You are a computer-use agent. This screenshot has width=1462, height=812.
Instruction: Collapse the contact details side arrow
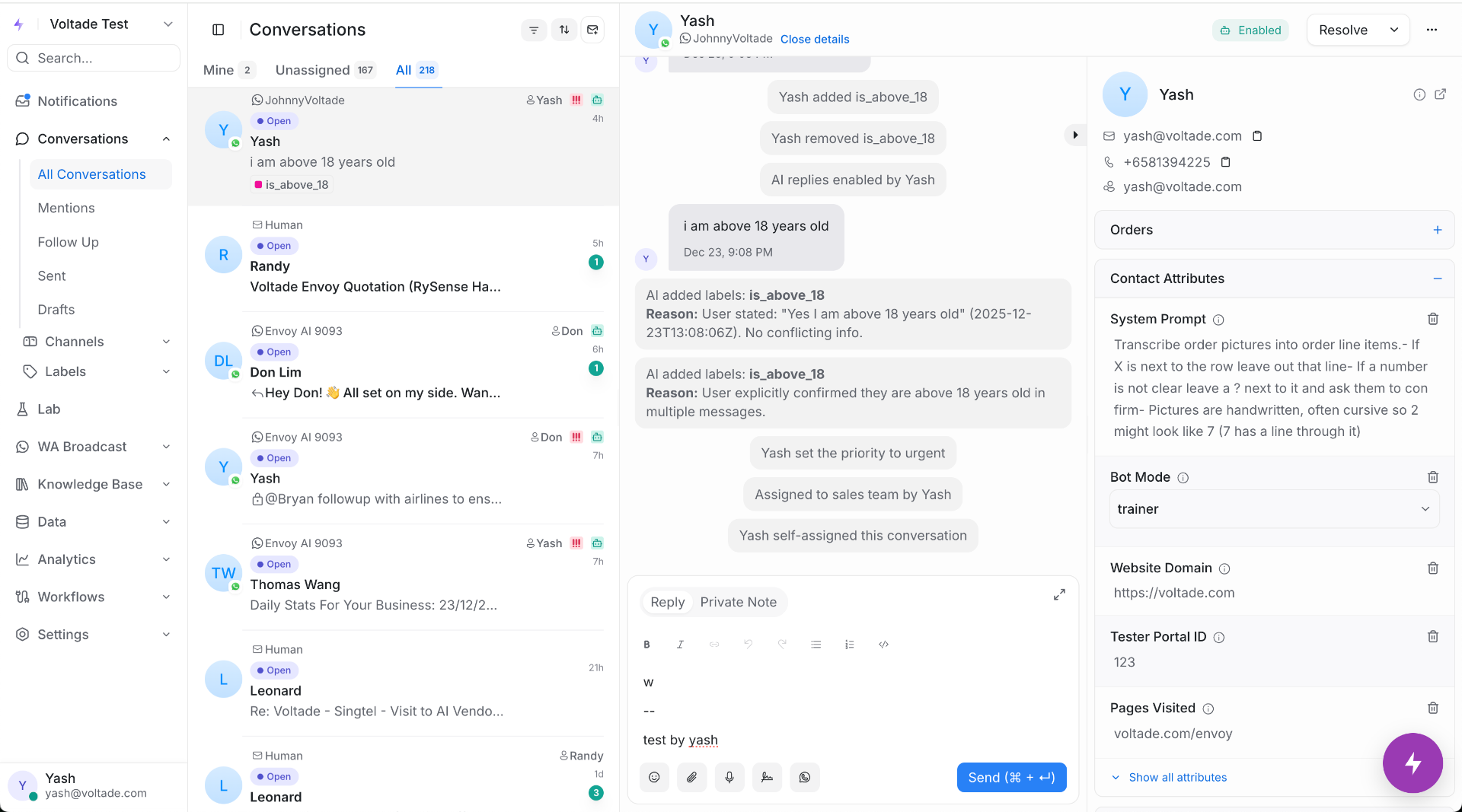(x=1075, y=135)
